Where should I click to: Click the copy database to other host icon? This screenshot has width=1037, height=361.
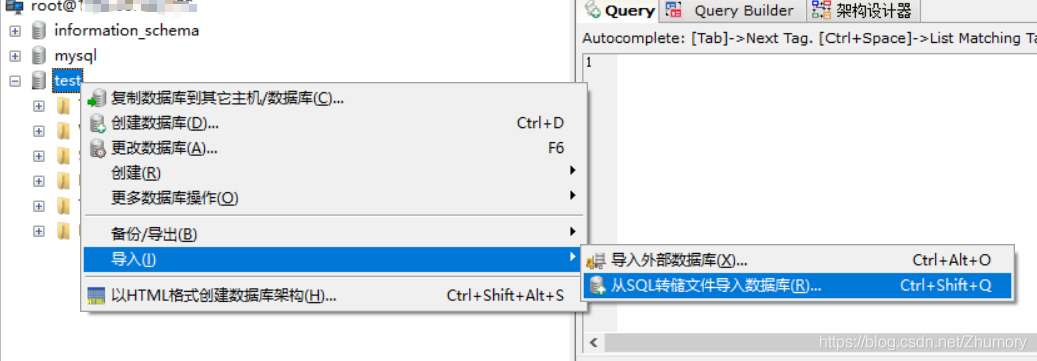click(x=97, y=99)
